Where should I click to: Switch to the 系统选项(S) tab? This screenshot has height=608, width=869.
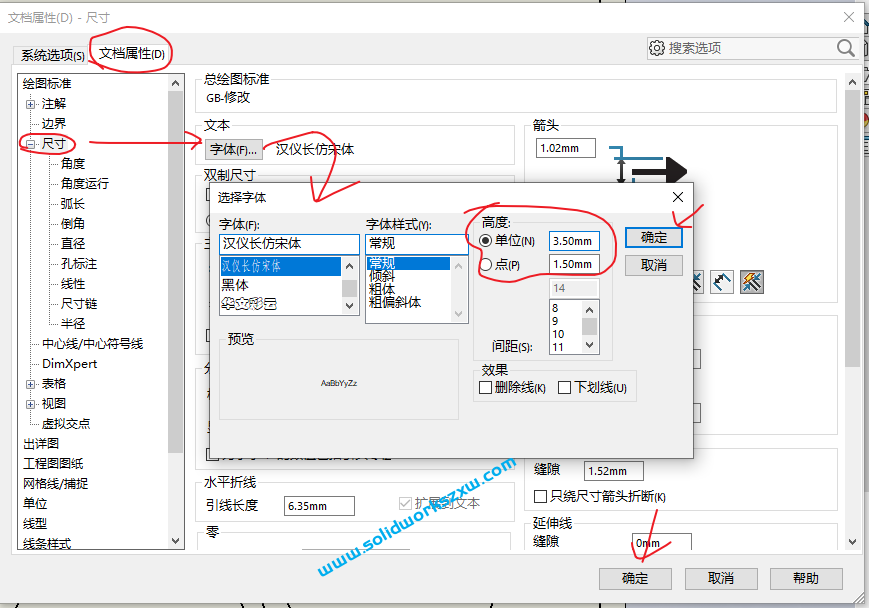pos(54,51)
